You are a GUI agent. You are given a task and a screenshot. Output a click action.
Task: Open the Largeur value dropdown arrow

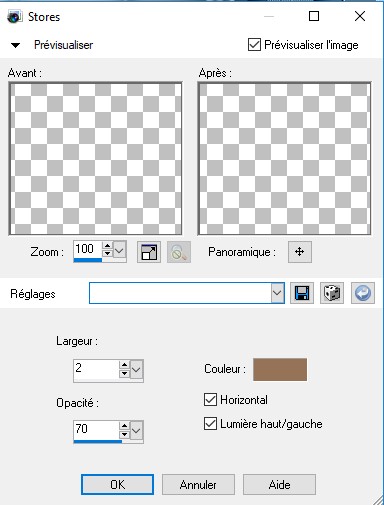[136, 369]
